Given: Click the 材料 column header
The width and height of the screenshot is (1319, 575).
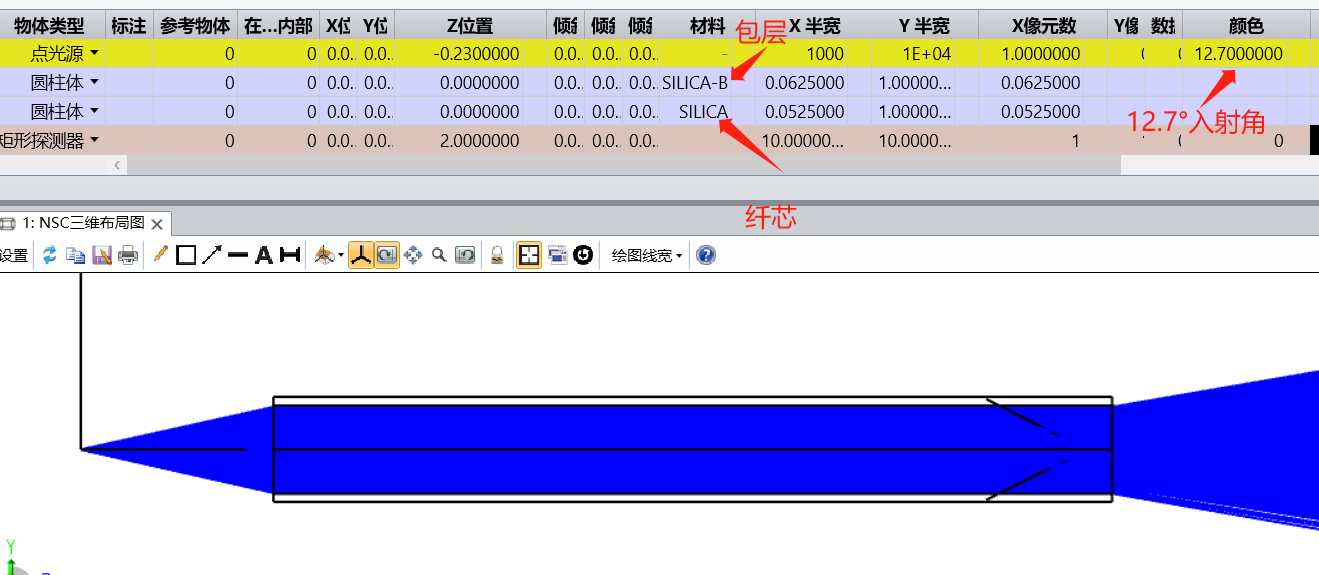Looking at the screenshot, I should (708, 26).
